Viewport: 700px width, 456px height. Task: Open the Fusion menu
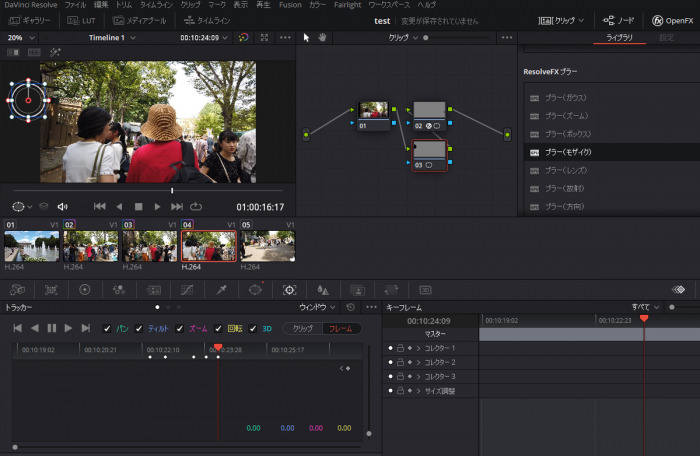click(x=290, y=5)
